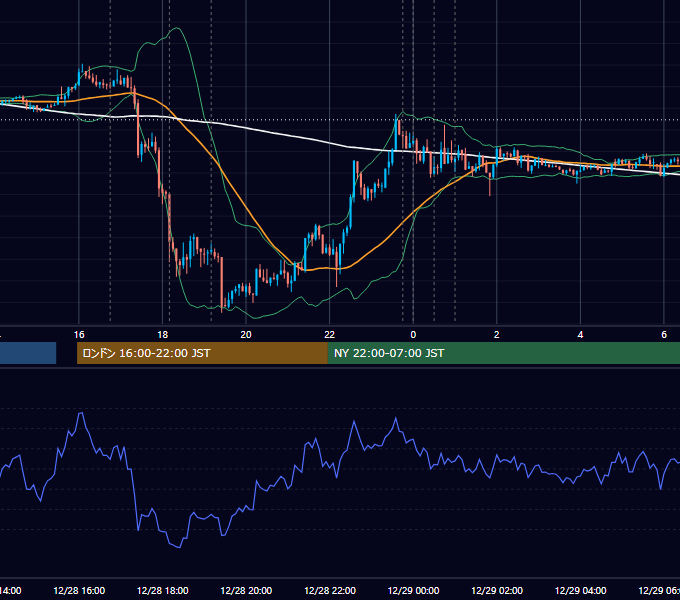Screen dimensions: 680x600
Task: Click the 0 hour label on upper axis
Action: pos(413,335)
